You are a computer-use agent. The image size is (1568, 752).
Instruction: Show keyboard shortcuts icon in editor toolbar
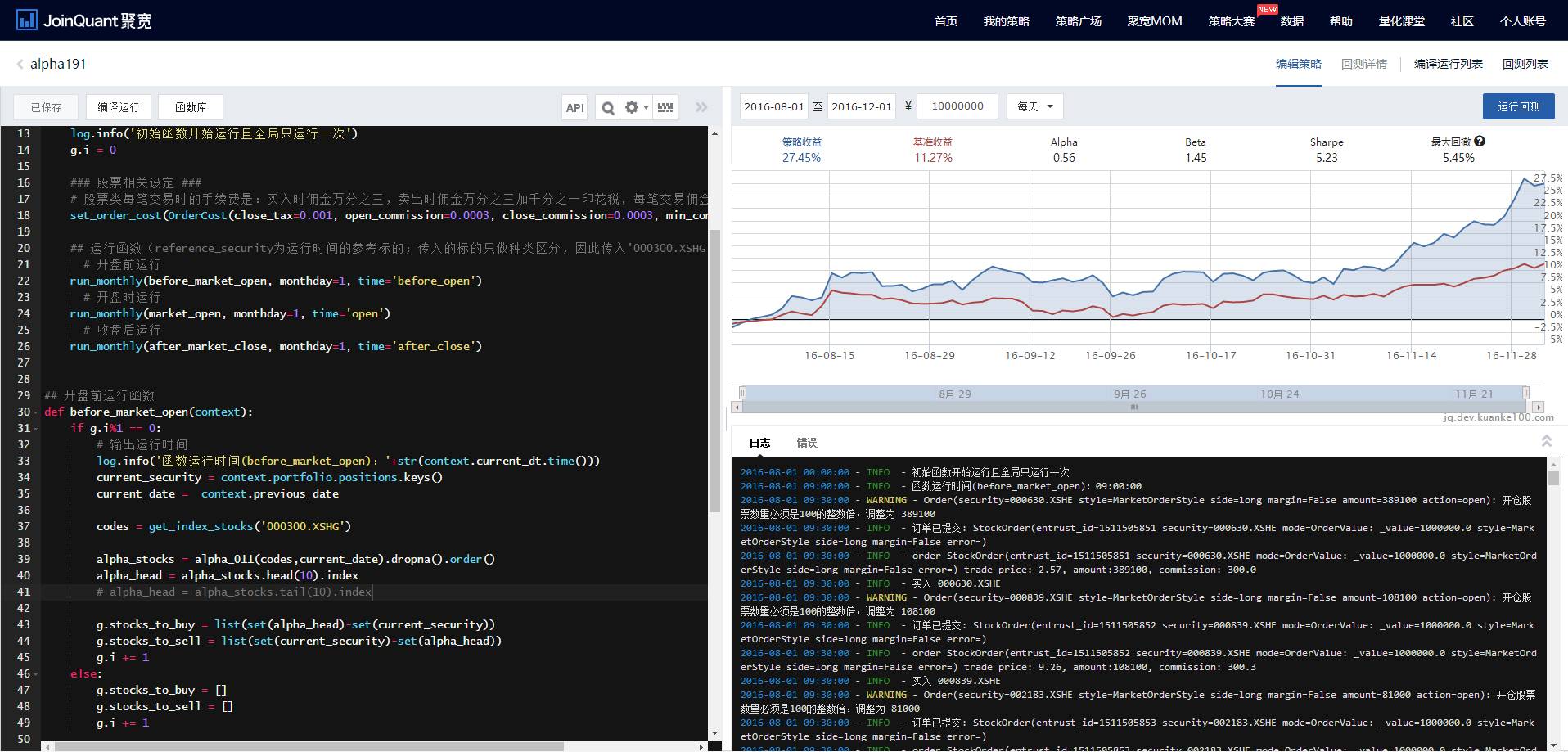(x=665, y=107)
